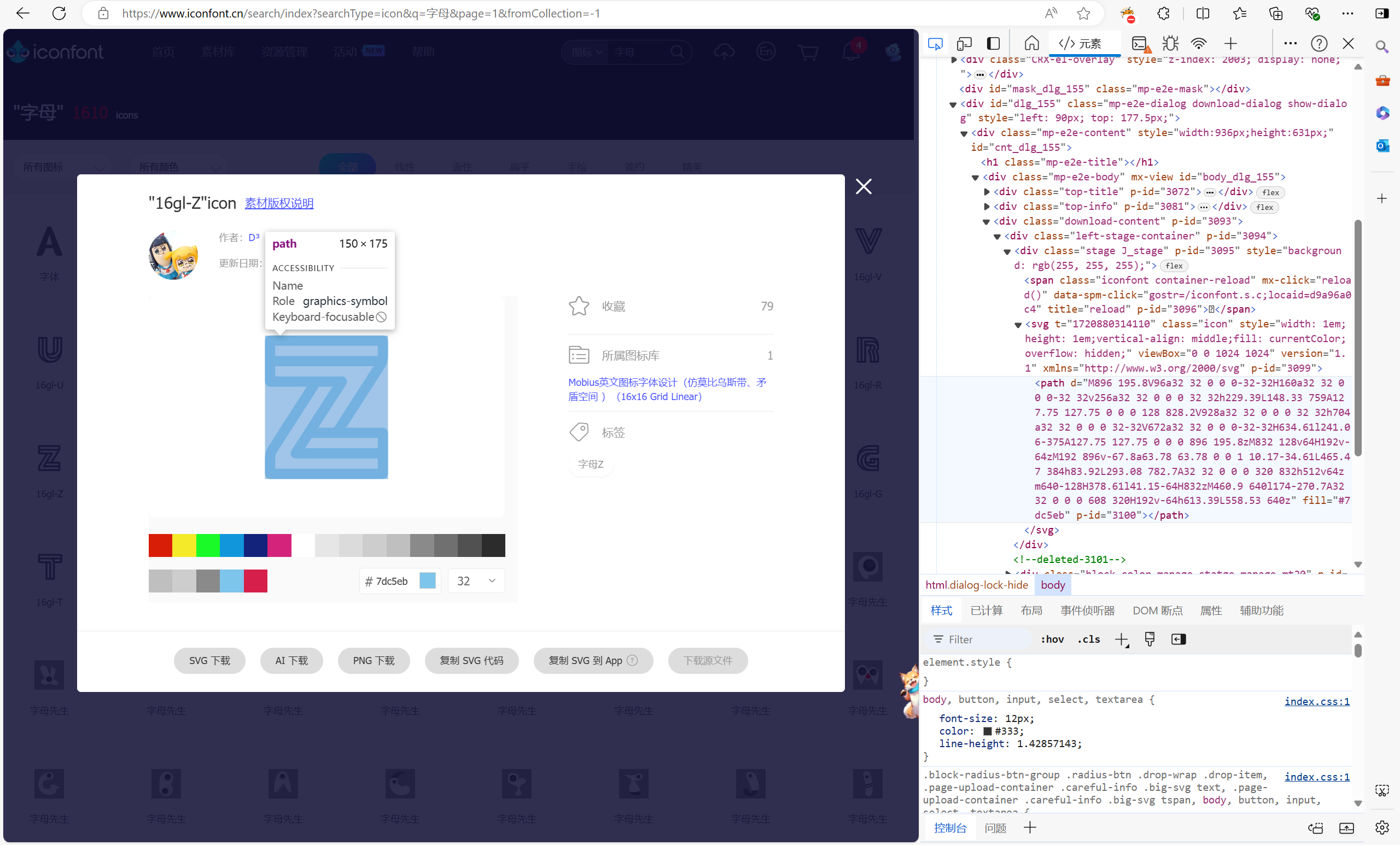
Task: Open the Network conditions wifi icon
Action: coord(1198,44)
